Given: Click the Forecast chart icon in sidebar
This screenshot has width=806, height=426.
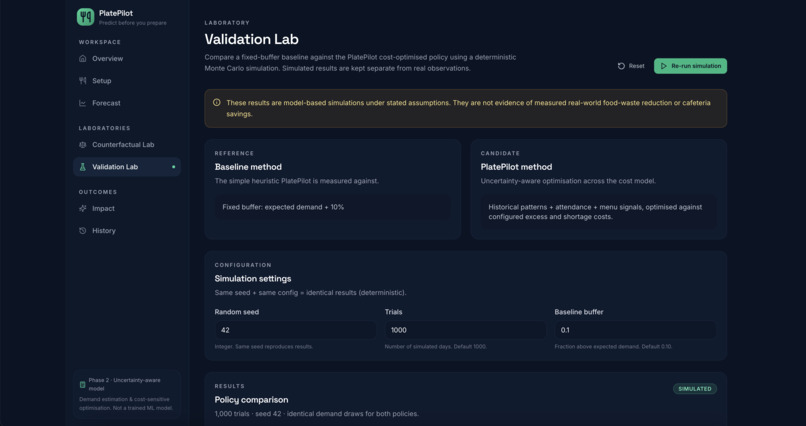Looking at the screenshot, I should coord(83,103).
